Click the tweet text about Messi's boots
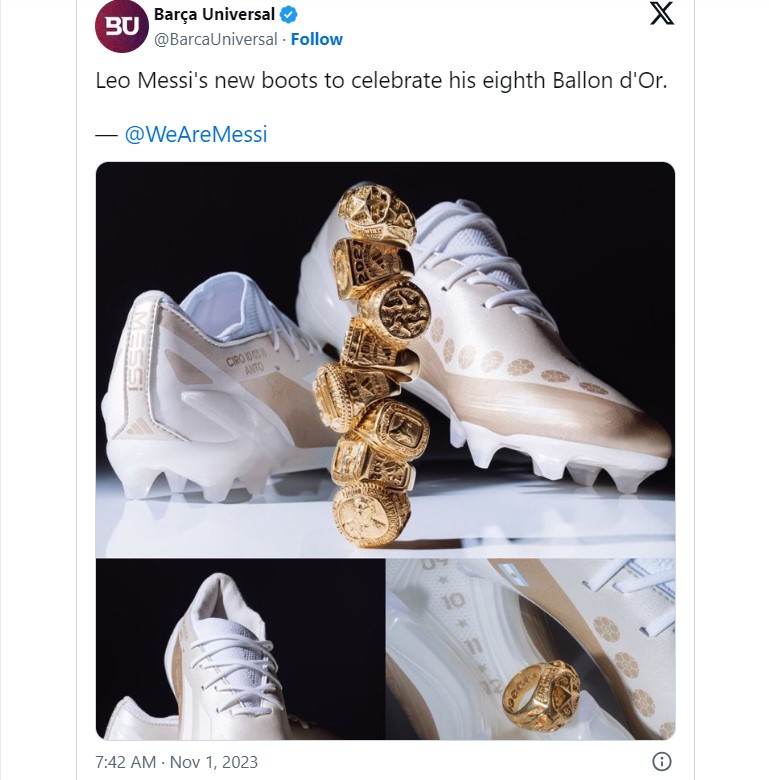Viewport: 769px width, 780px height. [x=381, y=80]
